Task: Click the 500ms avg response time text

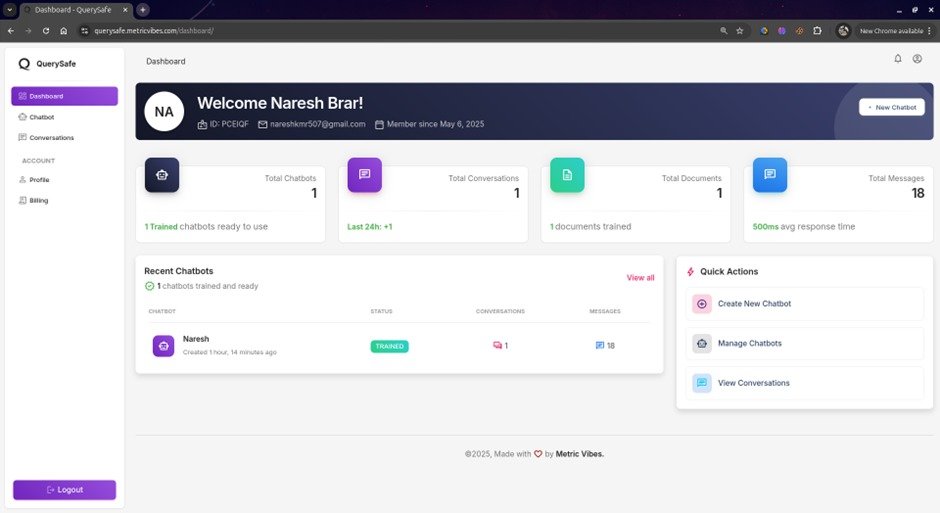Action: click(x=804, y=227)
